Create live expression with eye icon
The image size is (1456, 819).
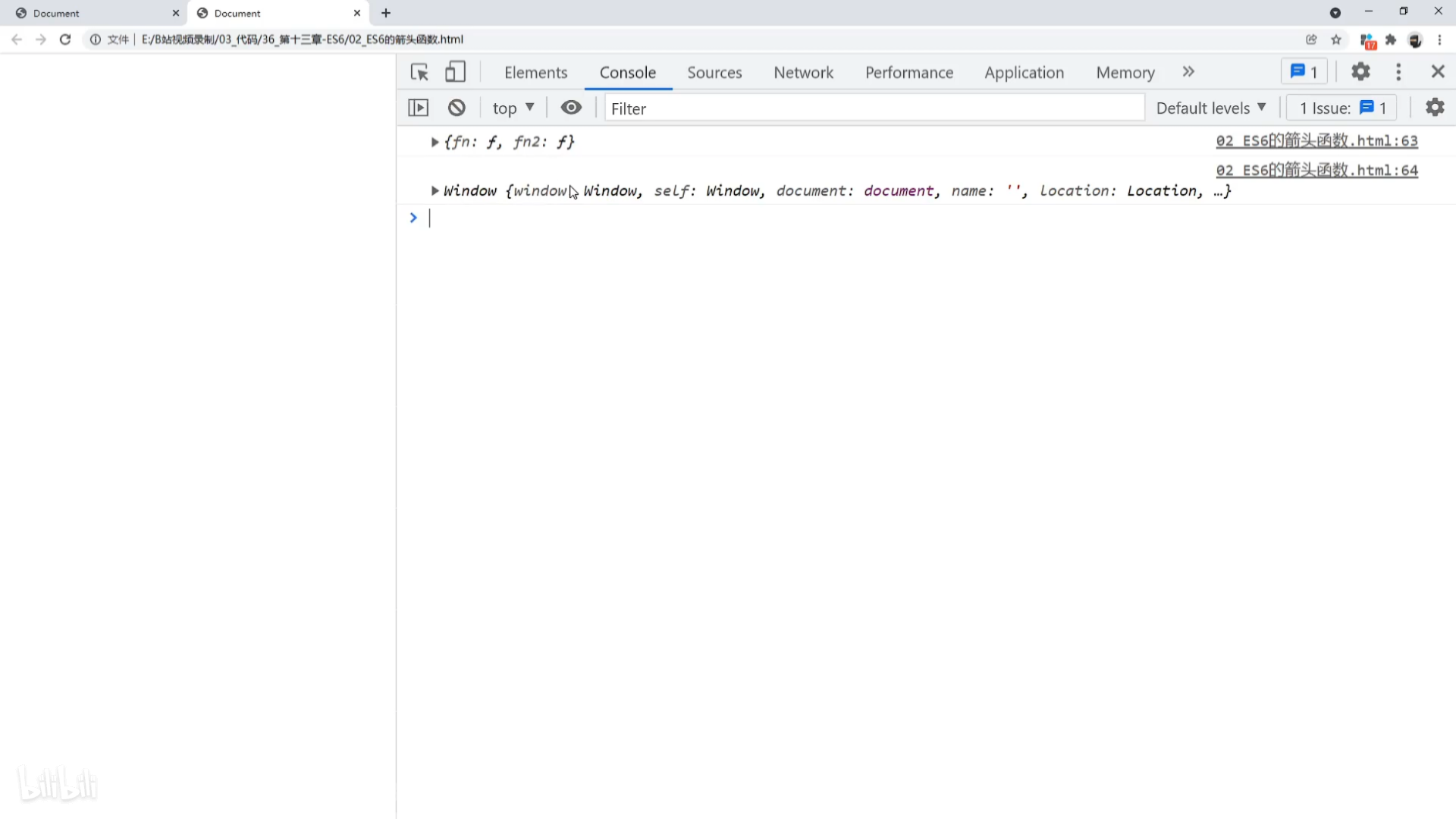tap(571, 108)
